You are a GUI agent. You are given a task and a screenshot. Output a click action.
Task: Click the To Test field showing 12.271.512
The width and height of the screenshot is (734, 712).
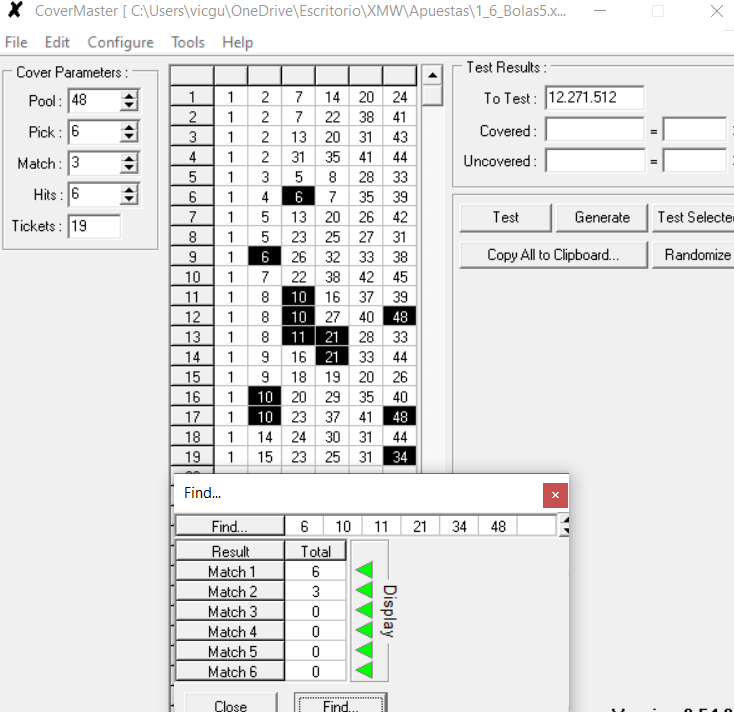click(x=595, y=98)
